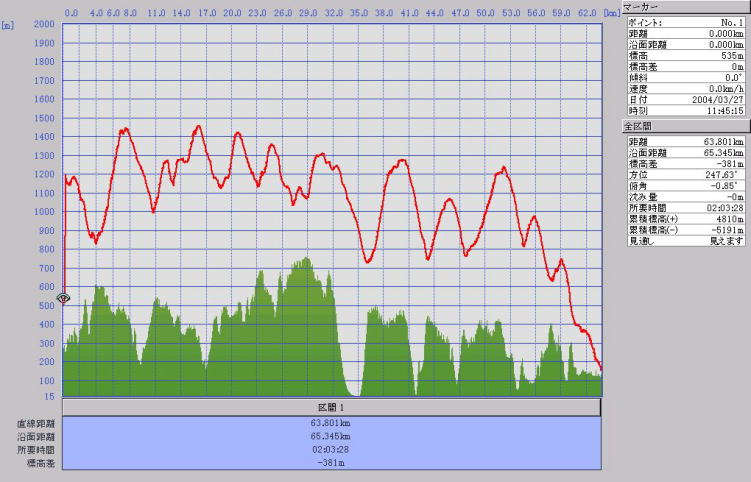Click the マーカー panel header
The width and height of the screenshot is (751, 482).
coord(684,6)
